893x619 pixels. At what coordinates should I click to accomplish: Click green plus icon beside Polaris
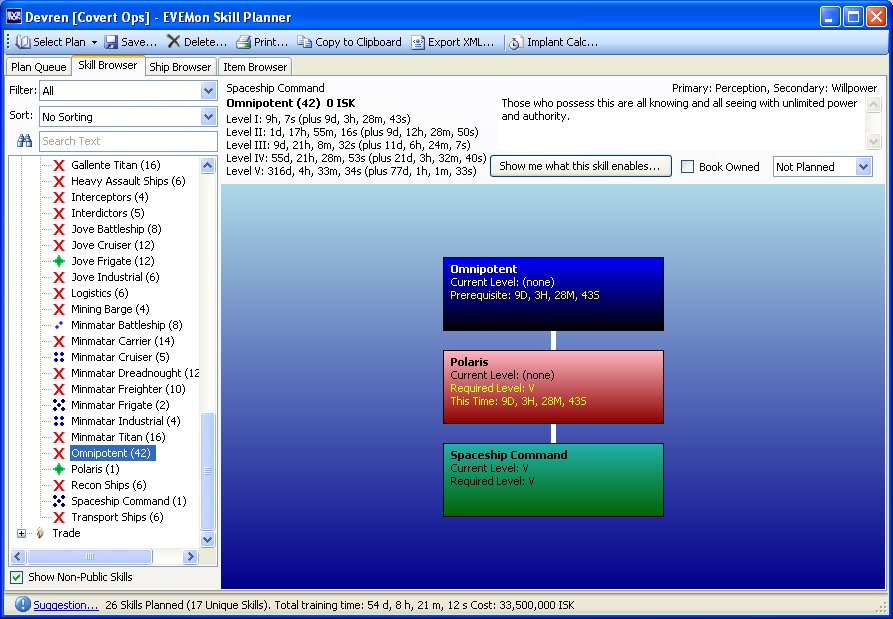coord(59,469)
